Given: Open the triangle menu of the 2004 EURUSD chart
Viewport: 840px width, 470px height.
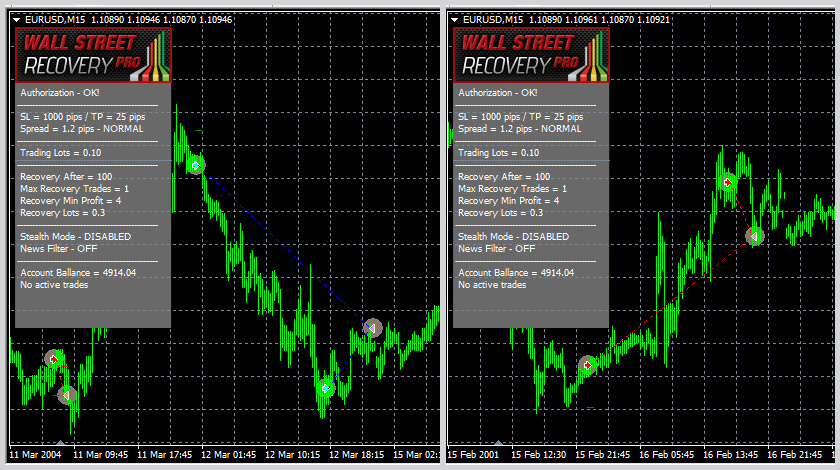Looking at the screenshot, I should point(16,20).
